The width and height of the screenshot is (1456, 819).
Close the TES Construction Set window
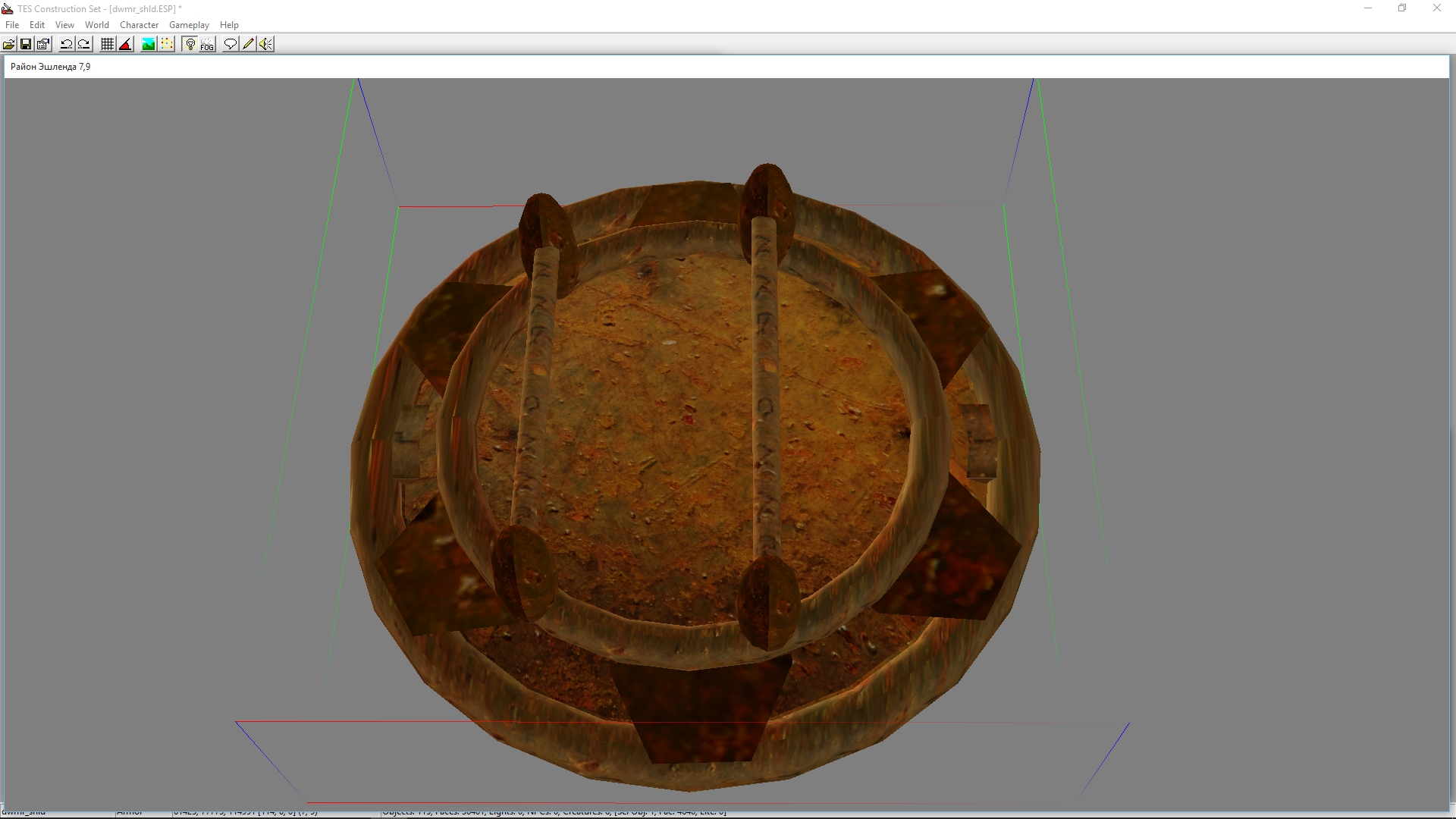coord(1436,8)
